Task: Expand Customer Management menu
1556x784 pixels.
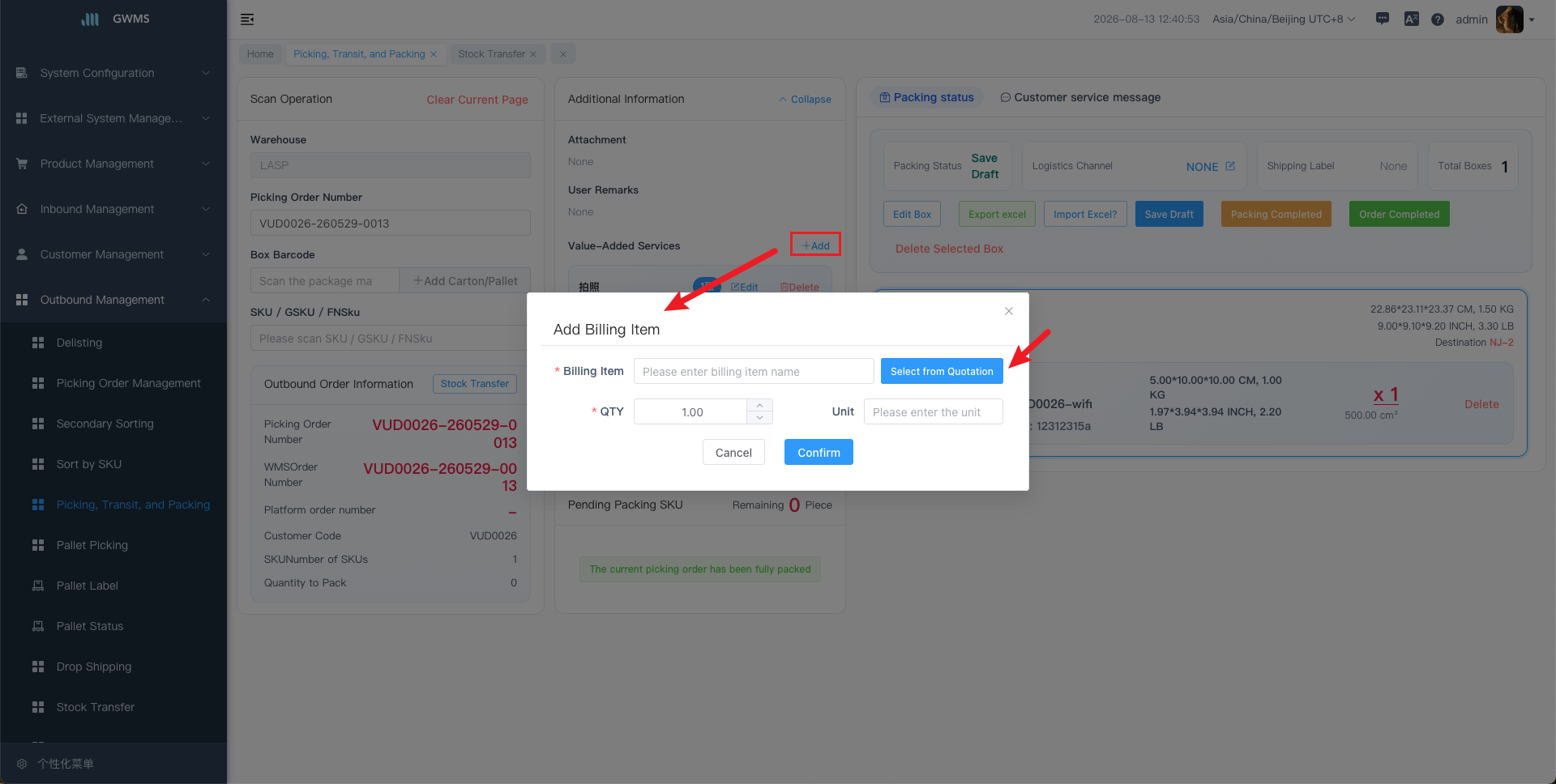Action: click(x=113, y=254)
